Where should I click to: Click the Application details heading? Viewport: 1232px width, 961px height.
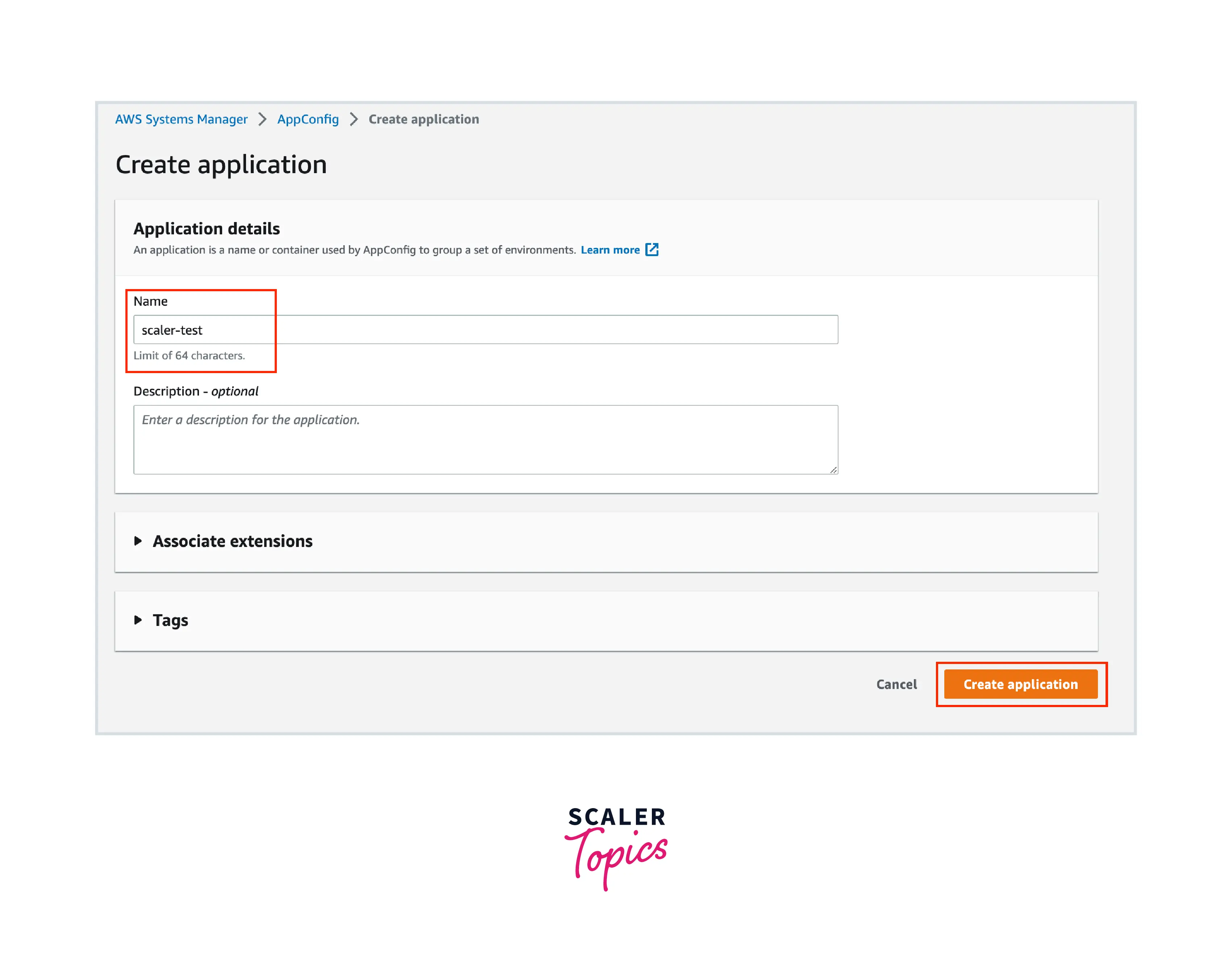[207, 229]
